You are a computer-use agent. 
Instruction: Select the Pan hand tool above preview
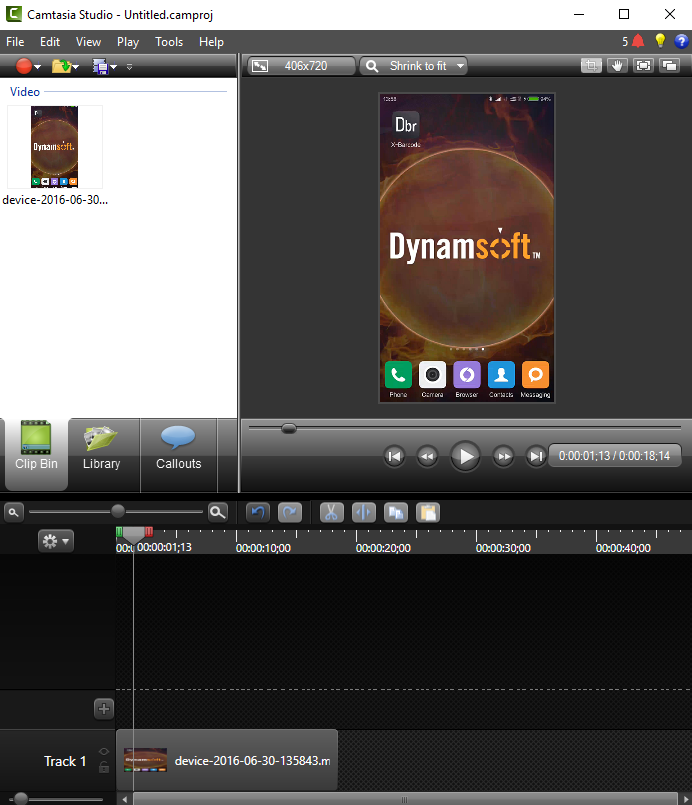tap(618, 66)
